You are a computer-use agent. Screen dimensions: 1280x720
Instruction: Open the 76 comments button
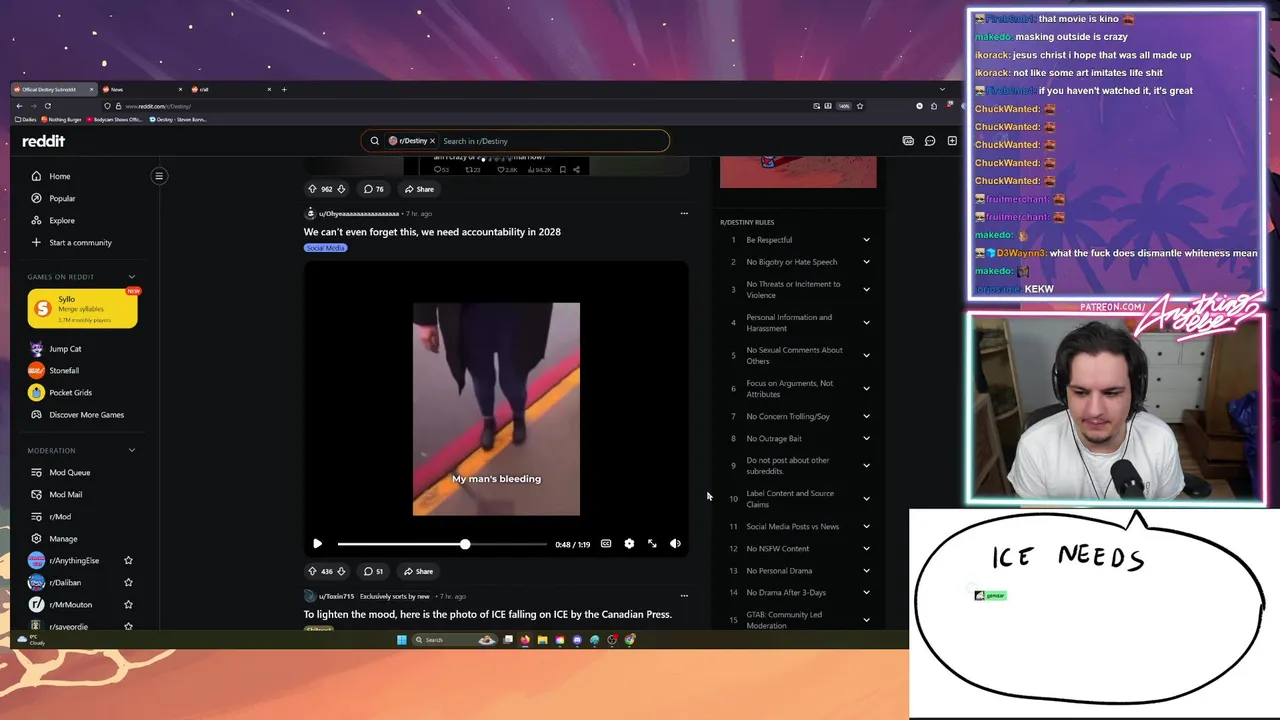click(373, 189)
